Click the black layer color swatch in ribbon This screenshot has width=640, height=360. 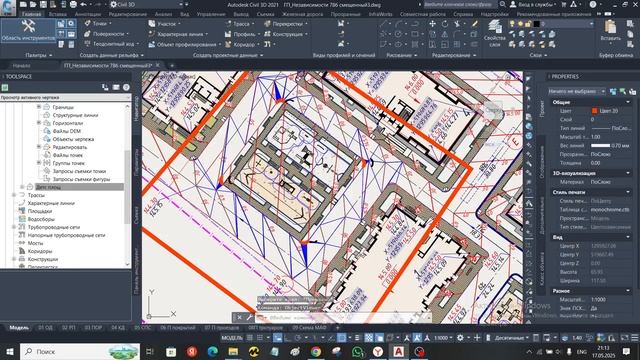point(537,24)
